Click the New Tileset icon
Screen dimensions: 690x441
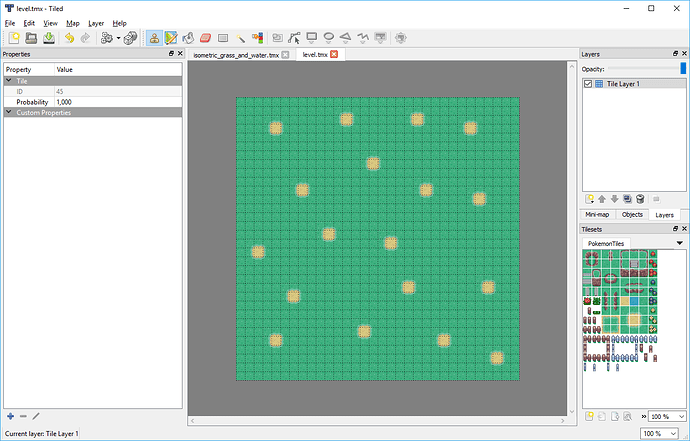[x=589, y=416]
